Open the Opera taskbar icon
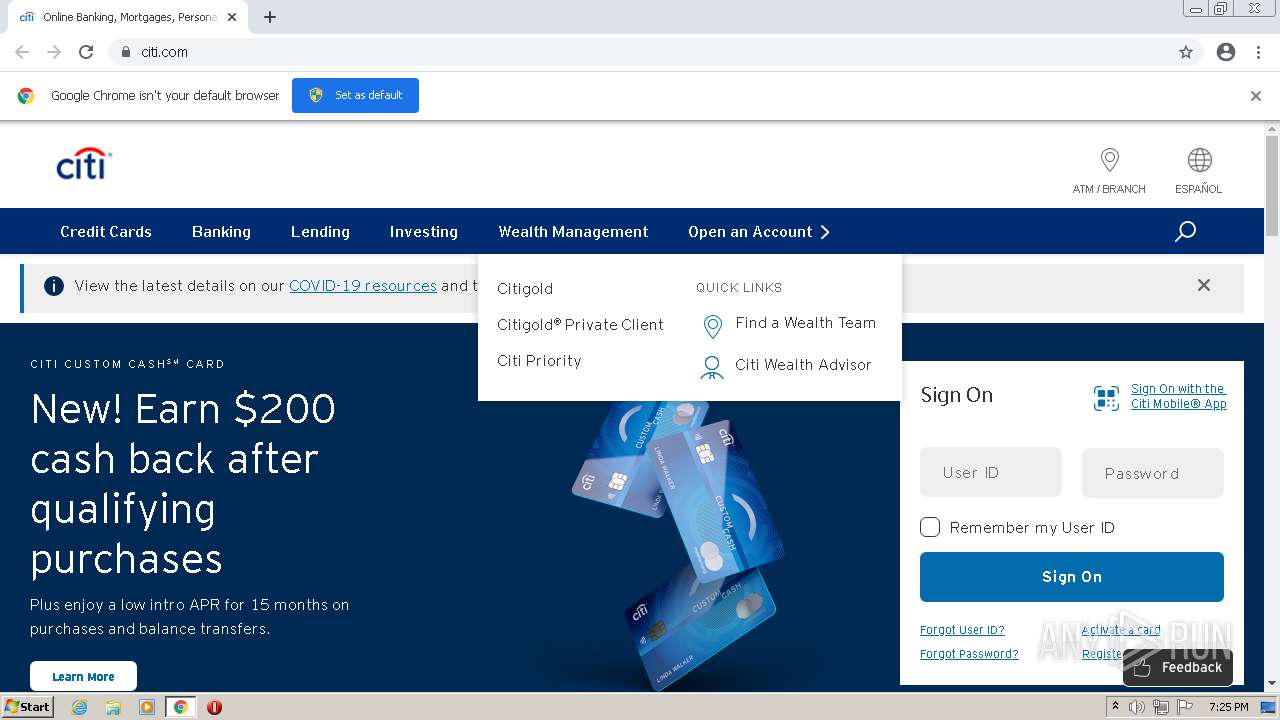 214,707
